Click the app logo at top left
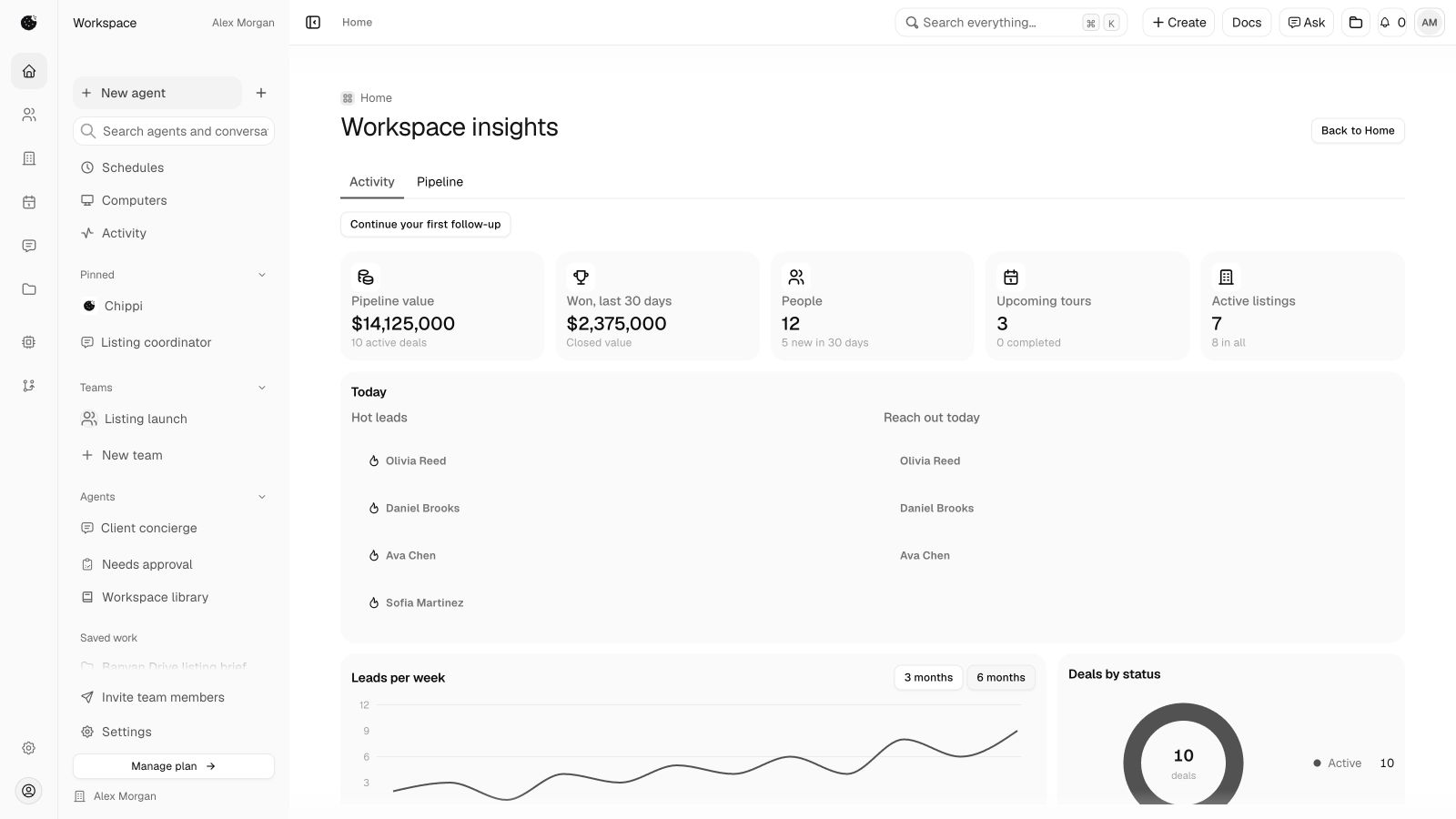Image resolution: width=1456 pixels, height=819 pixels. 29,23
